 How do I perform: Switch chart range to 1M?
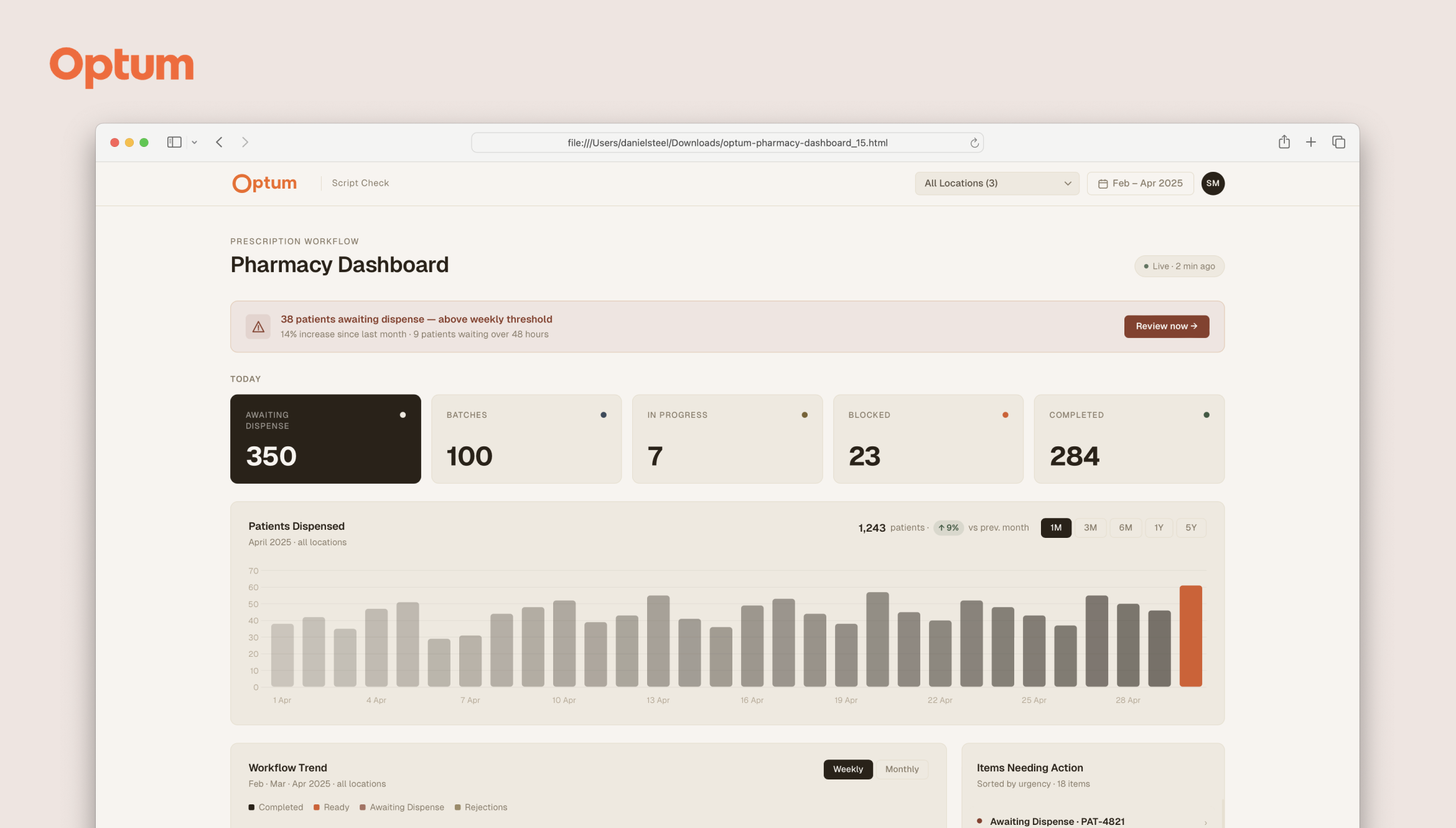click(1056, 527)
